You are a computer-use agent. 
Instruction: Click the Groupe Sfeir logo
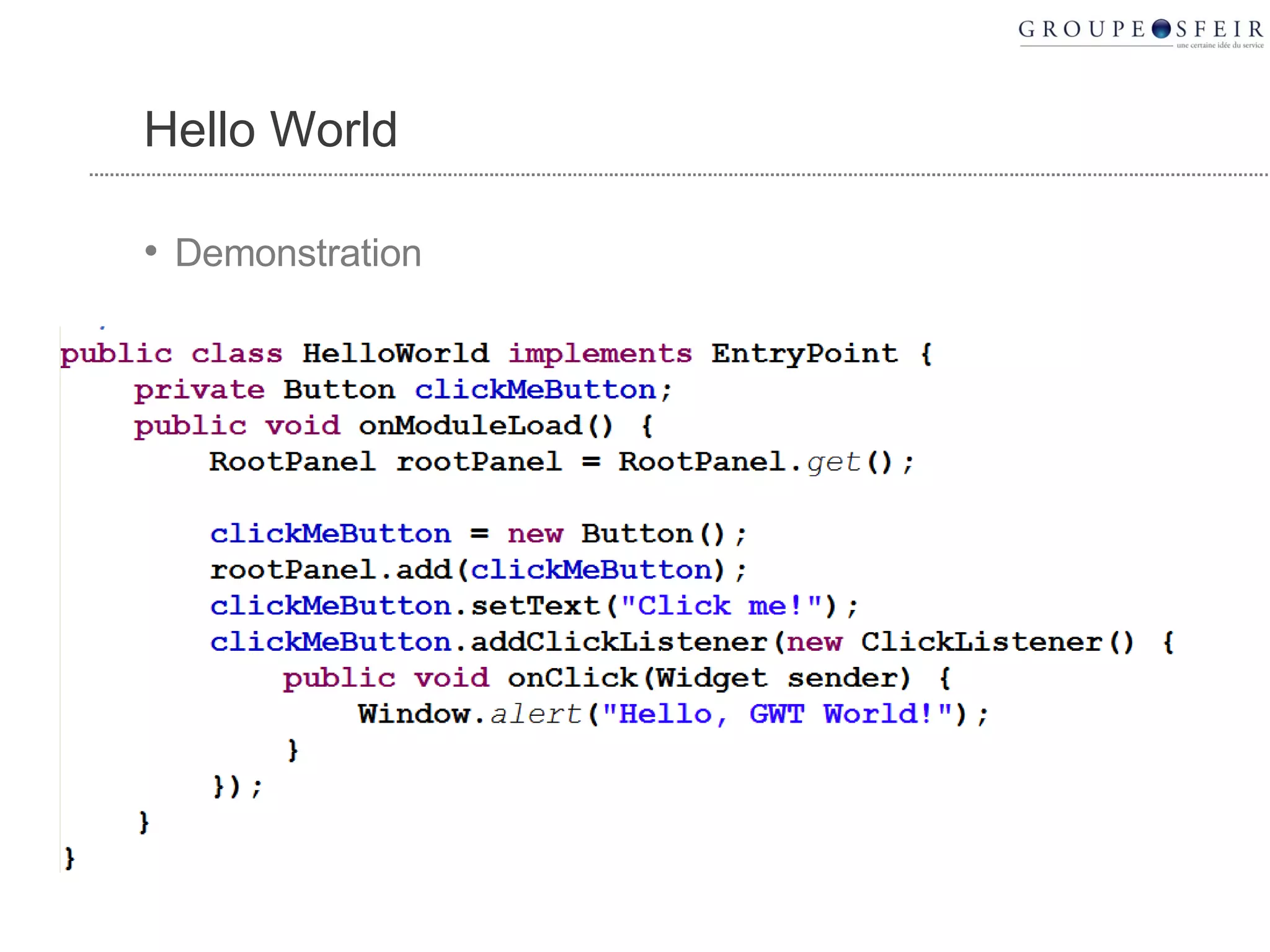click(1141, 33)
